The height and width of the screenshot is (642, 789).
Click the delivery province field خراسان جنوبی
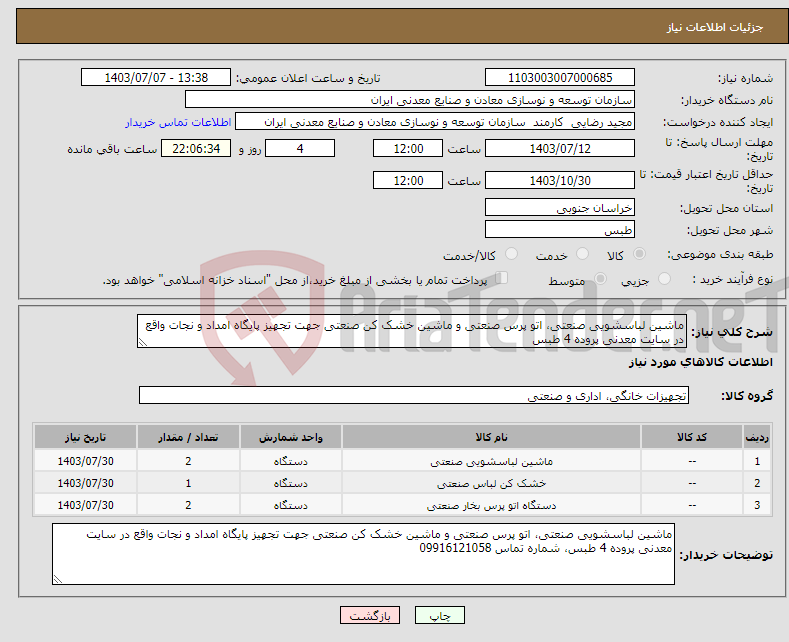pyautogui.click(x=560, y=207)
